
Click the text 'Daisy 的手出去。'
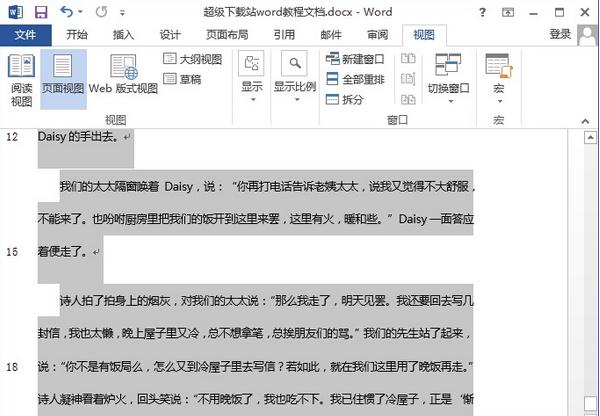78,137
